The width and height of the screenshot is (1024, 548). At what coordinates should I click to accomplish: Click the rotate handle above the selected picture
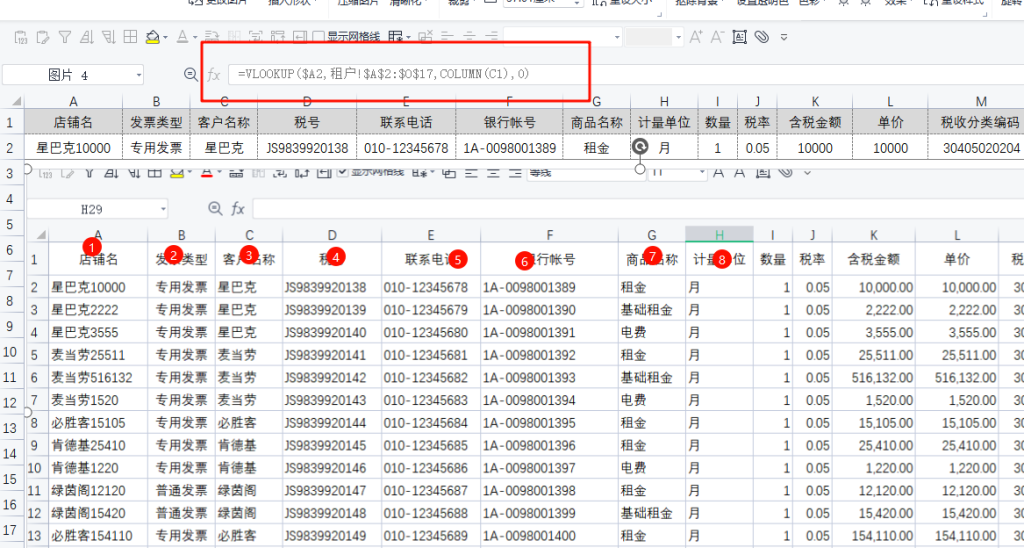(x=641, y=147)
